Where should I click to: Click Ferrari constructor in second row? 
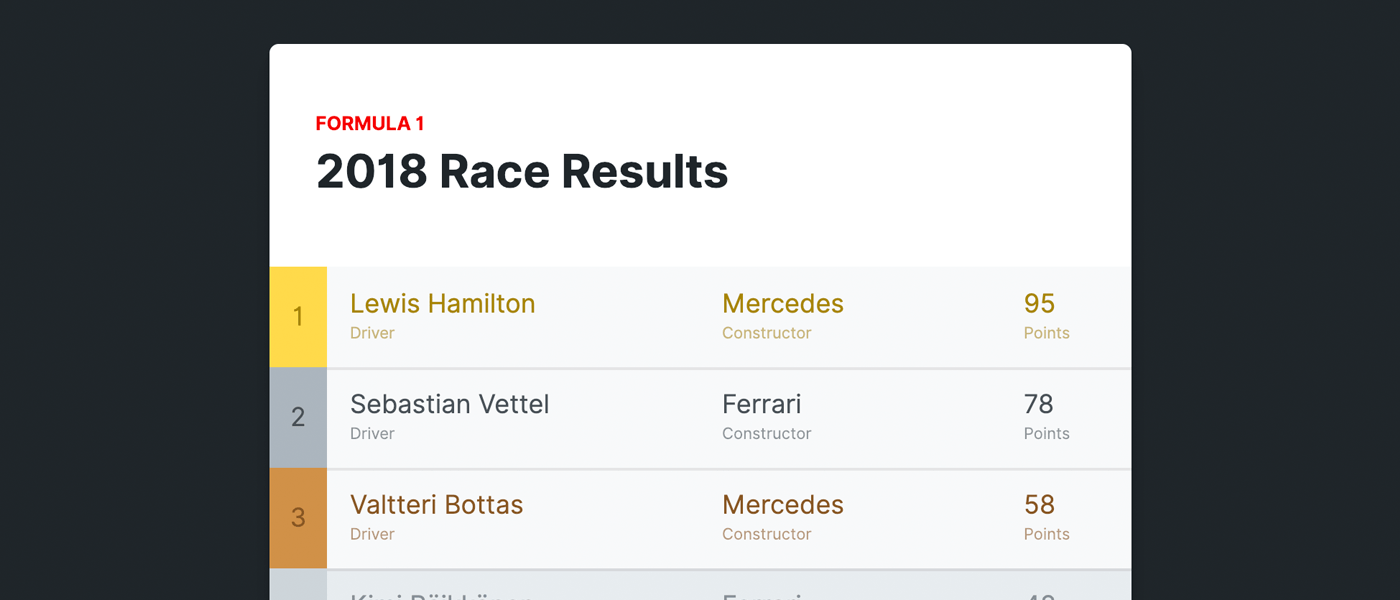tap(761, 404)
